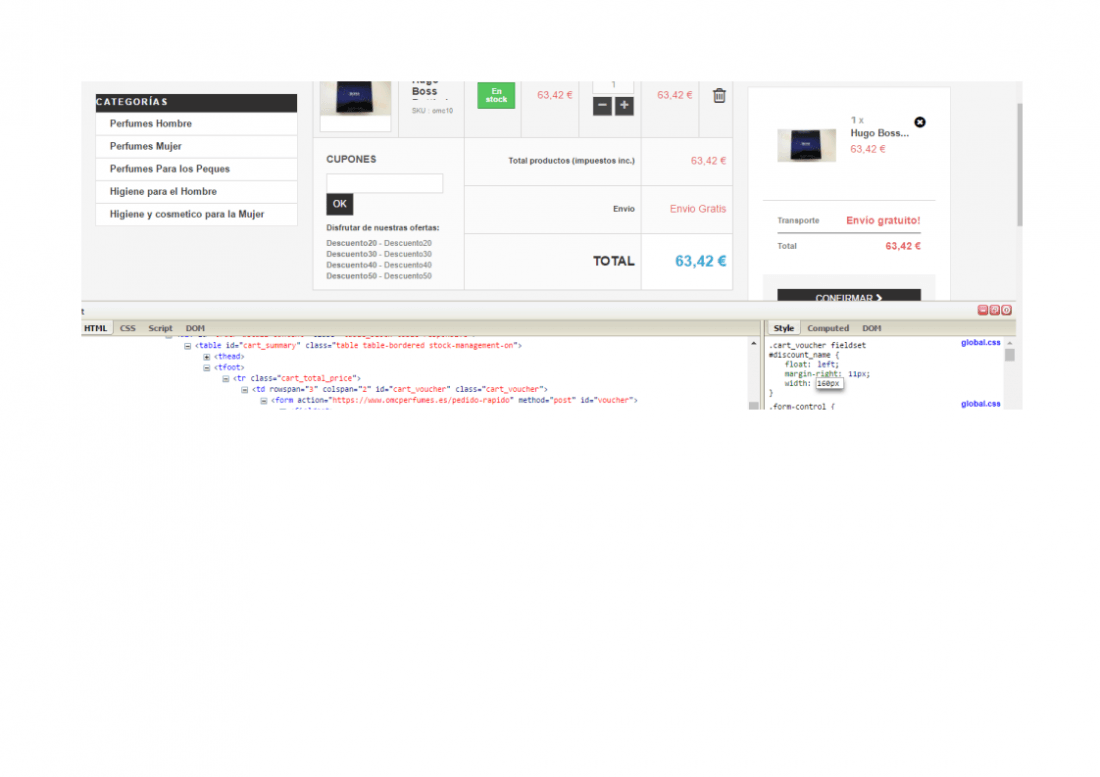Submit the coupon with OK button
This screenshot has width=1100, height=777.
[340, 204]
